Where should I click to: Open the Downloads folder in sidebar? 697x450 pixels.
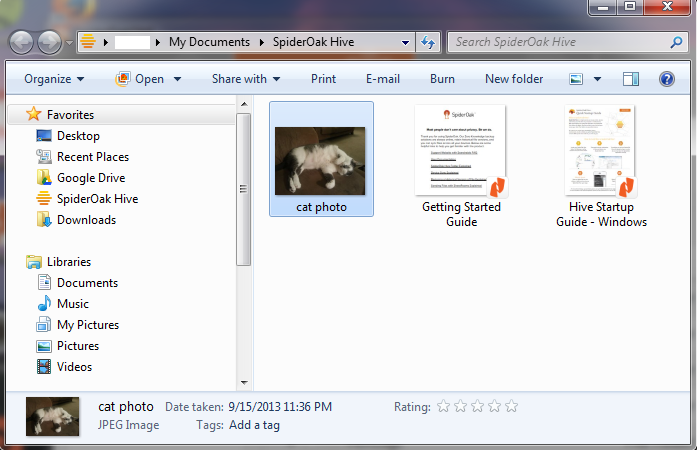point(86,220)
